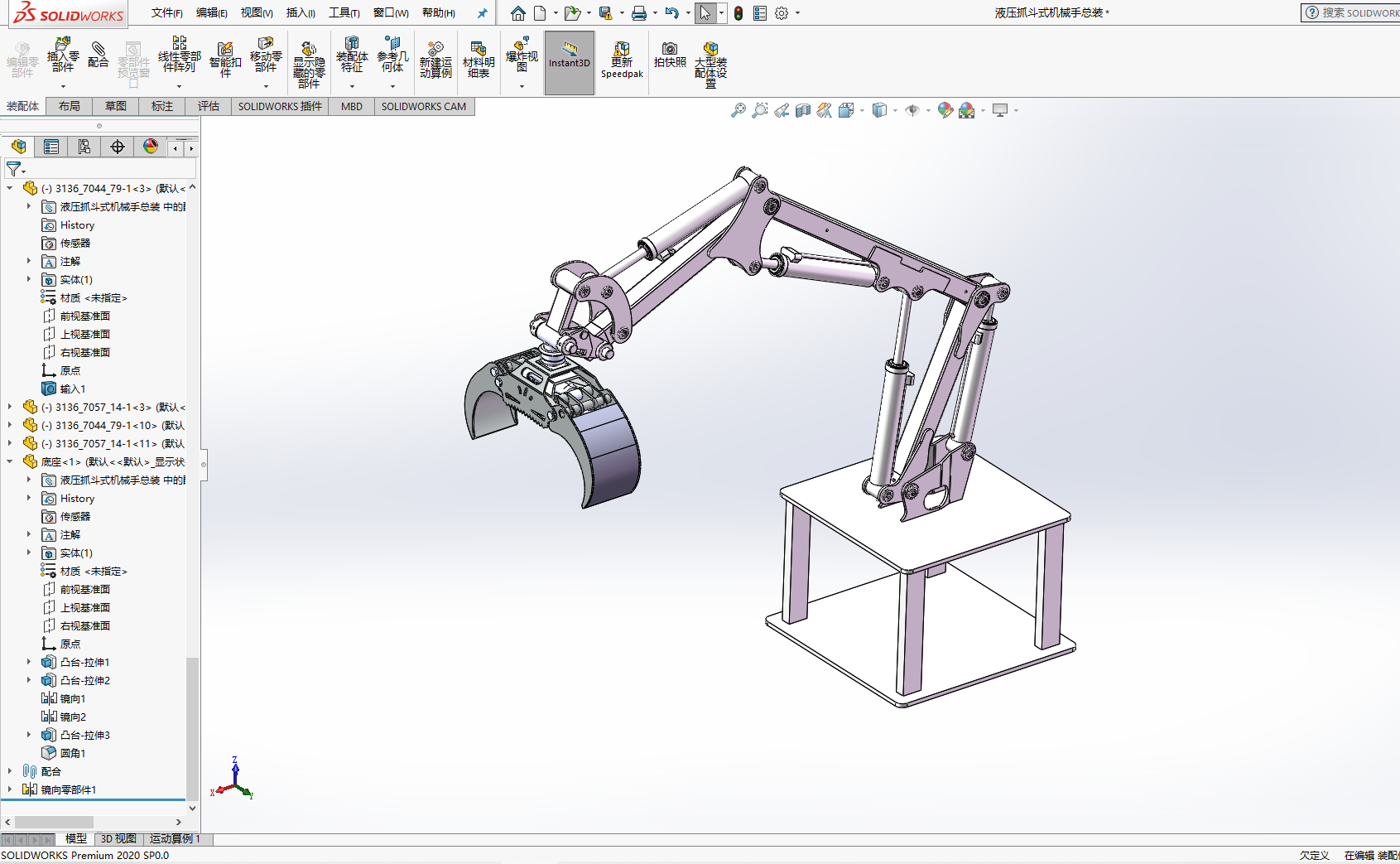1400x864 pixels.
Task: Open Insert Components dropdown arrow
Action: [x=63, y=86]
